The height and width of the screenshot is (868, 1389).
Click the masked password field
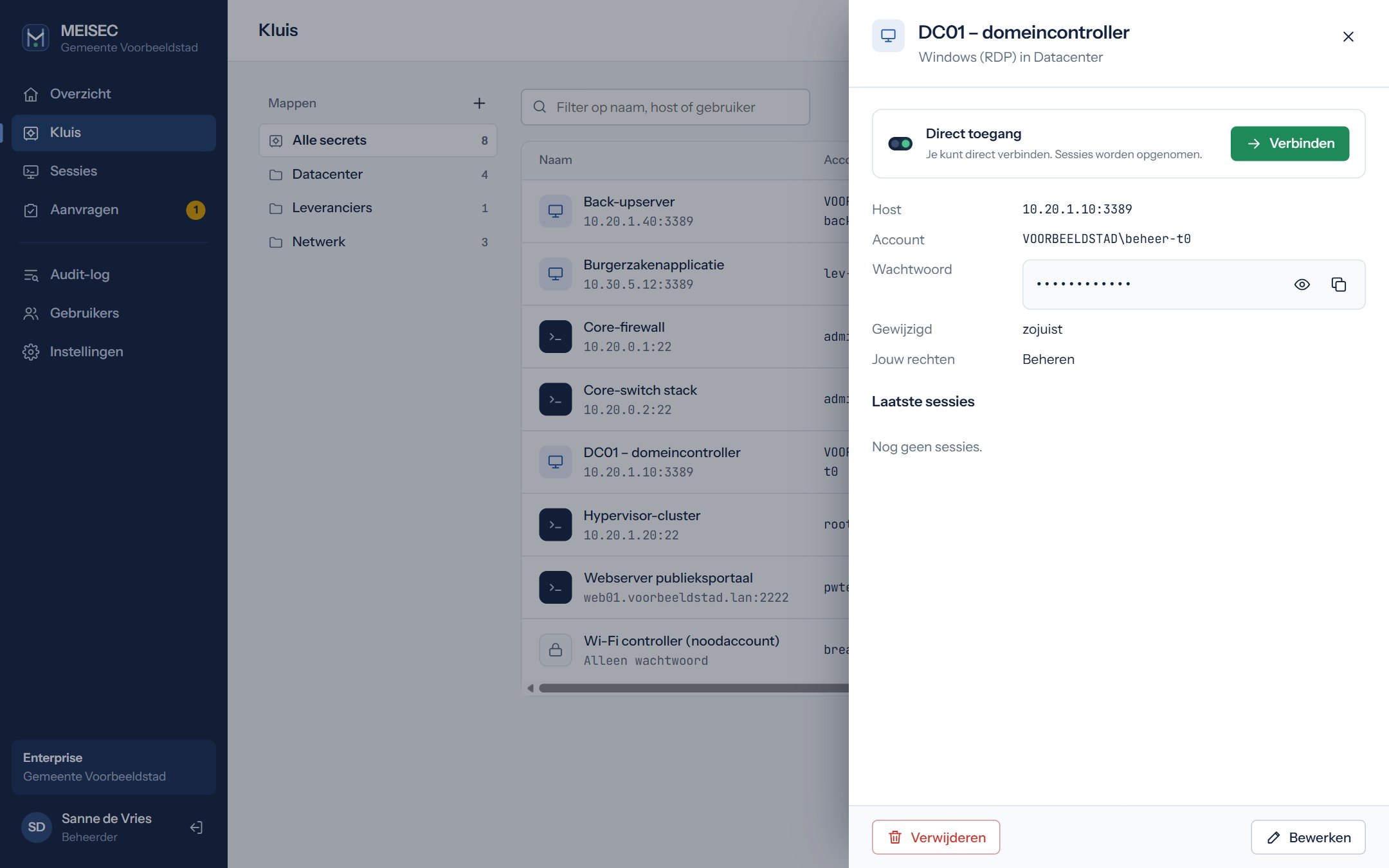[1194, 285]
